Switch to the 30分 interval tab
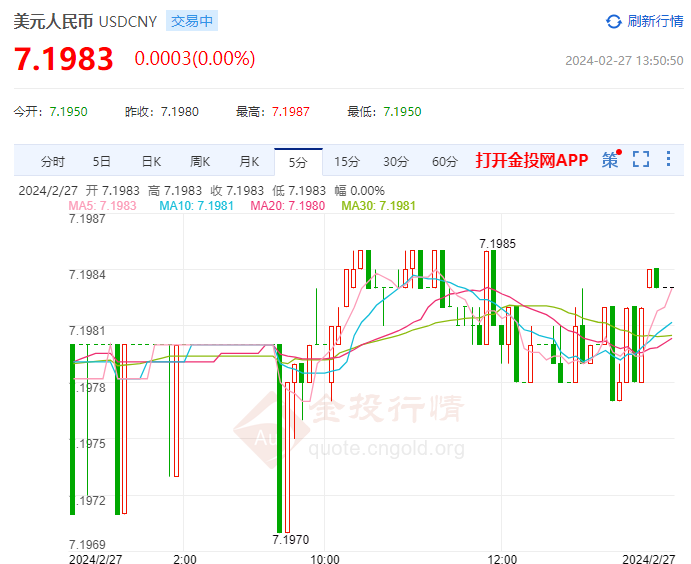This screenshot has height=564, width=691. tap(396, 162)
